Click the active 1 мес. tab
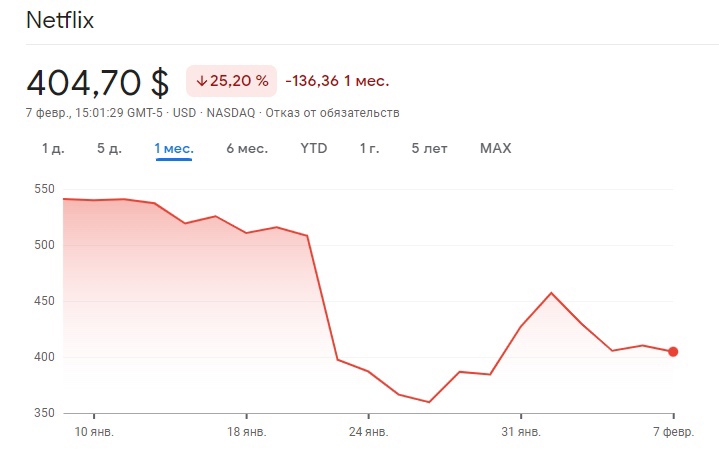 coord(174,149)
